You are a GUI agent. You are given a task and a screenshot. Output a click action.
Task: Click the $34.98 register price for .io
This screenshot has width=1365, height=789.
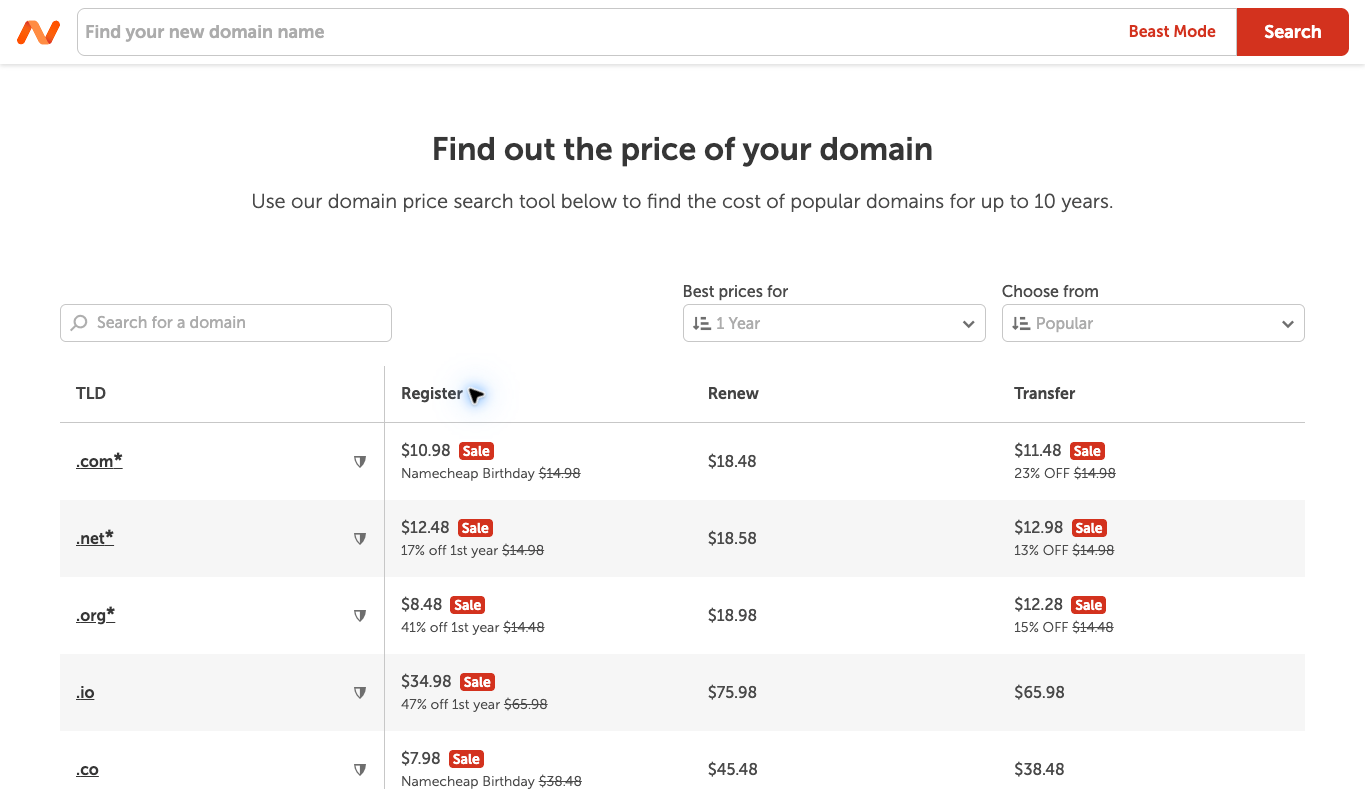[426, 681]
